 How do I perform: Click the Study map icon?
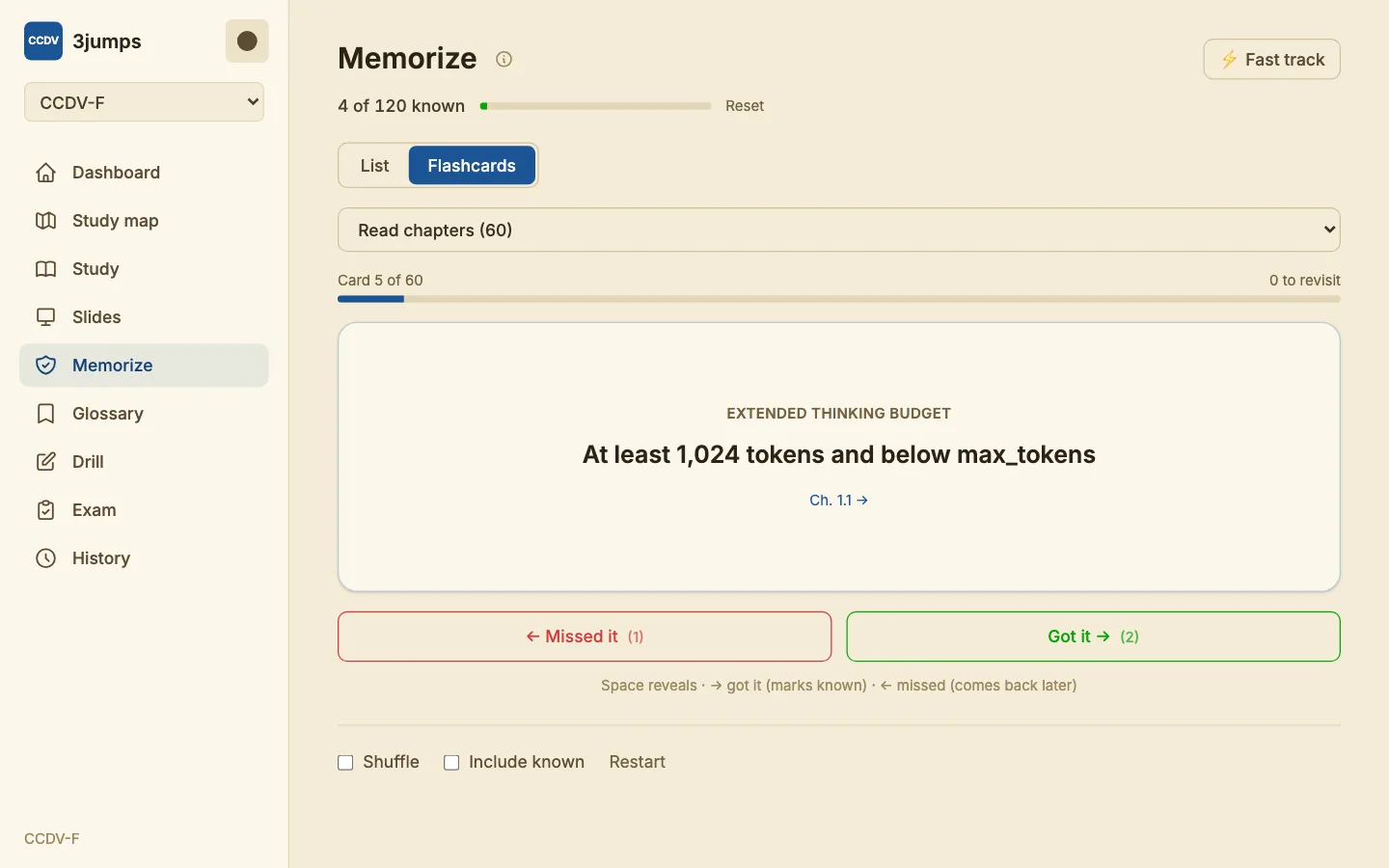point(45,221)
